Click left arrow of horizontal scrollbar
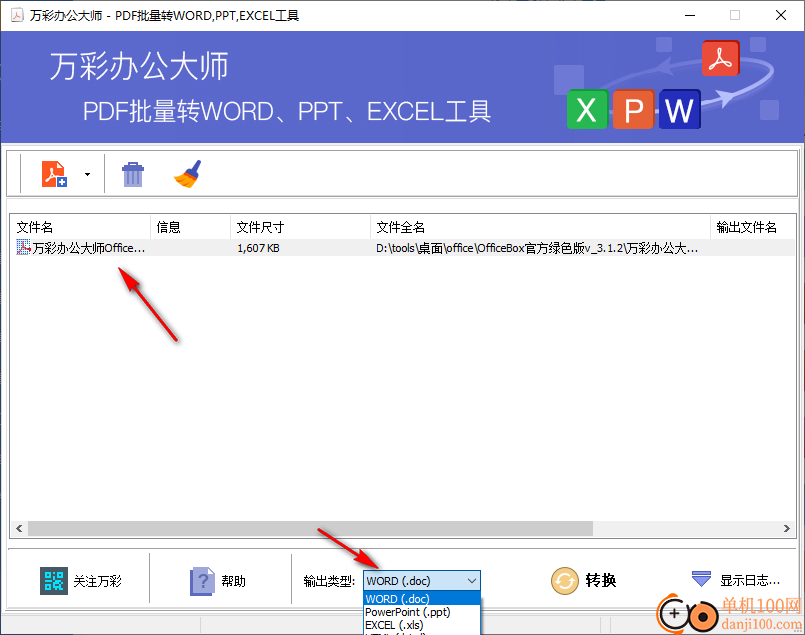 [19, 528]
